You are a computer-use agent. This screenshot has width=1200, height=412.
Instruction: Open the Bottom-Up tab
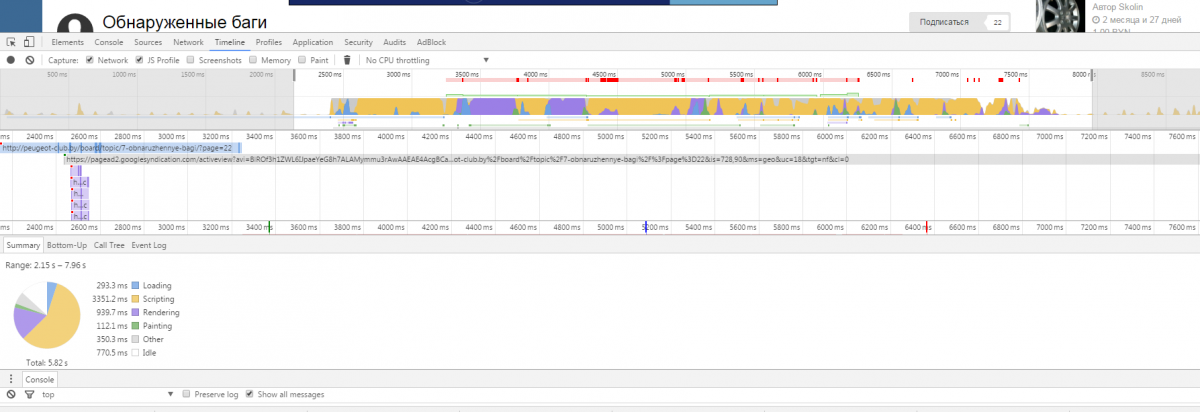tap(67, 244)
